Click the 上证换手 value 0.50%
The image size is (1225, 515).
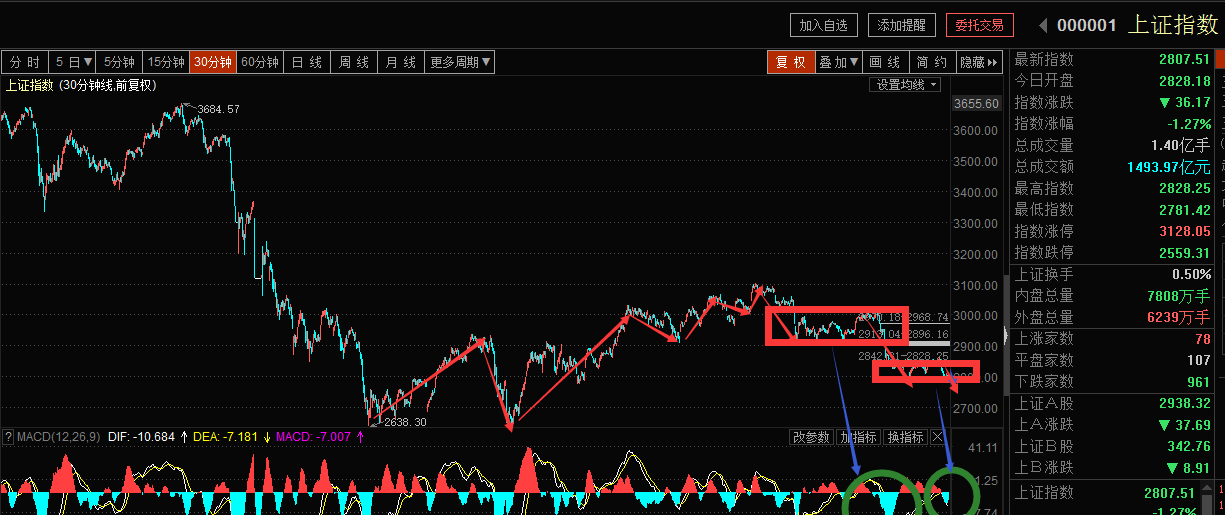(1192, 274)
